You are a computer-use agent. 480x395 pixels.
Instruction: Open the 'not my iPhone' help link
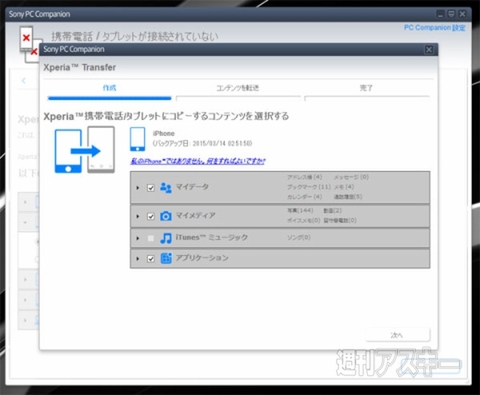point(198,161)
